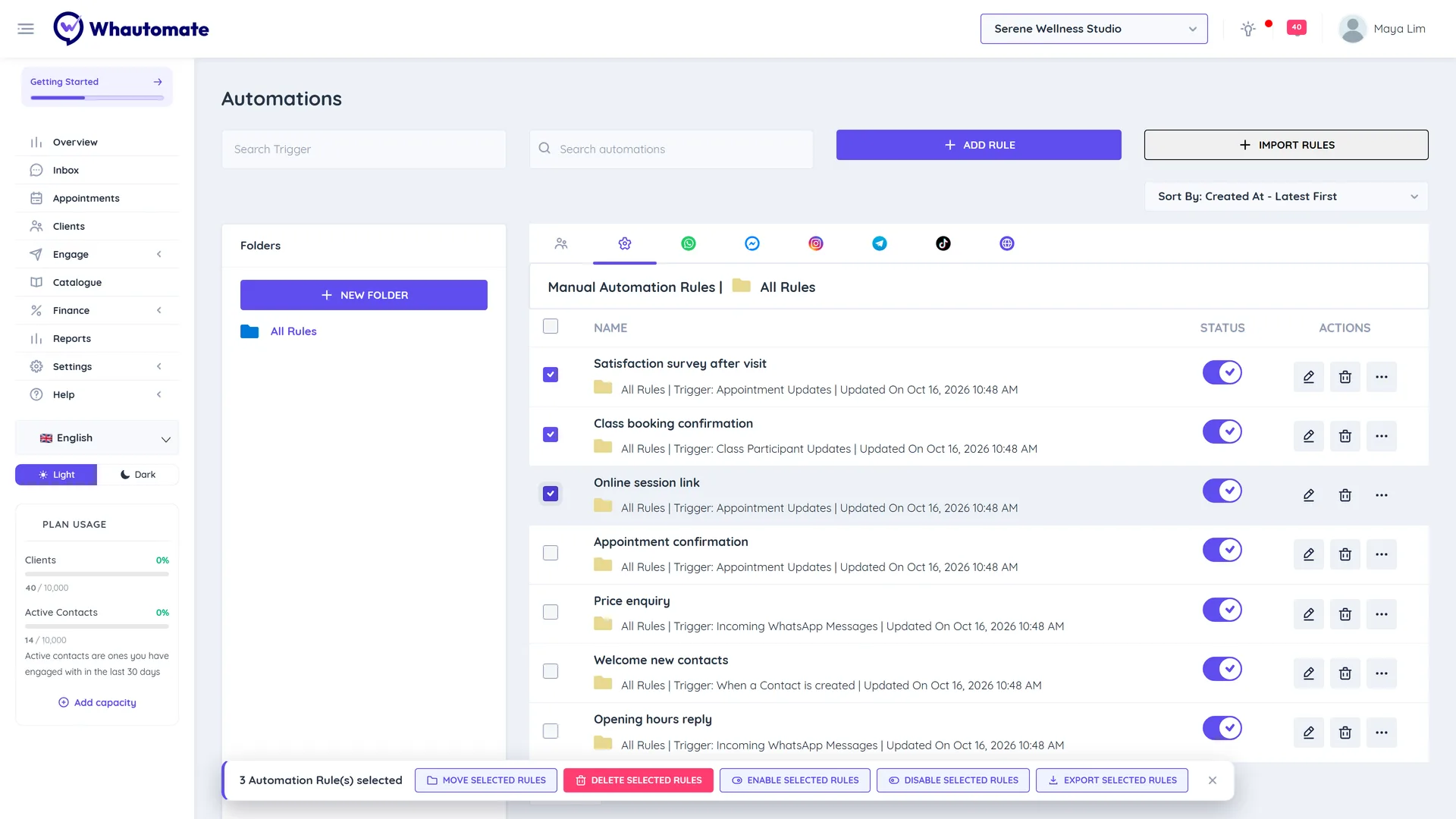
Task: Expand the Finance menu chevron
Action: click(x=159, y=311)
